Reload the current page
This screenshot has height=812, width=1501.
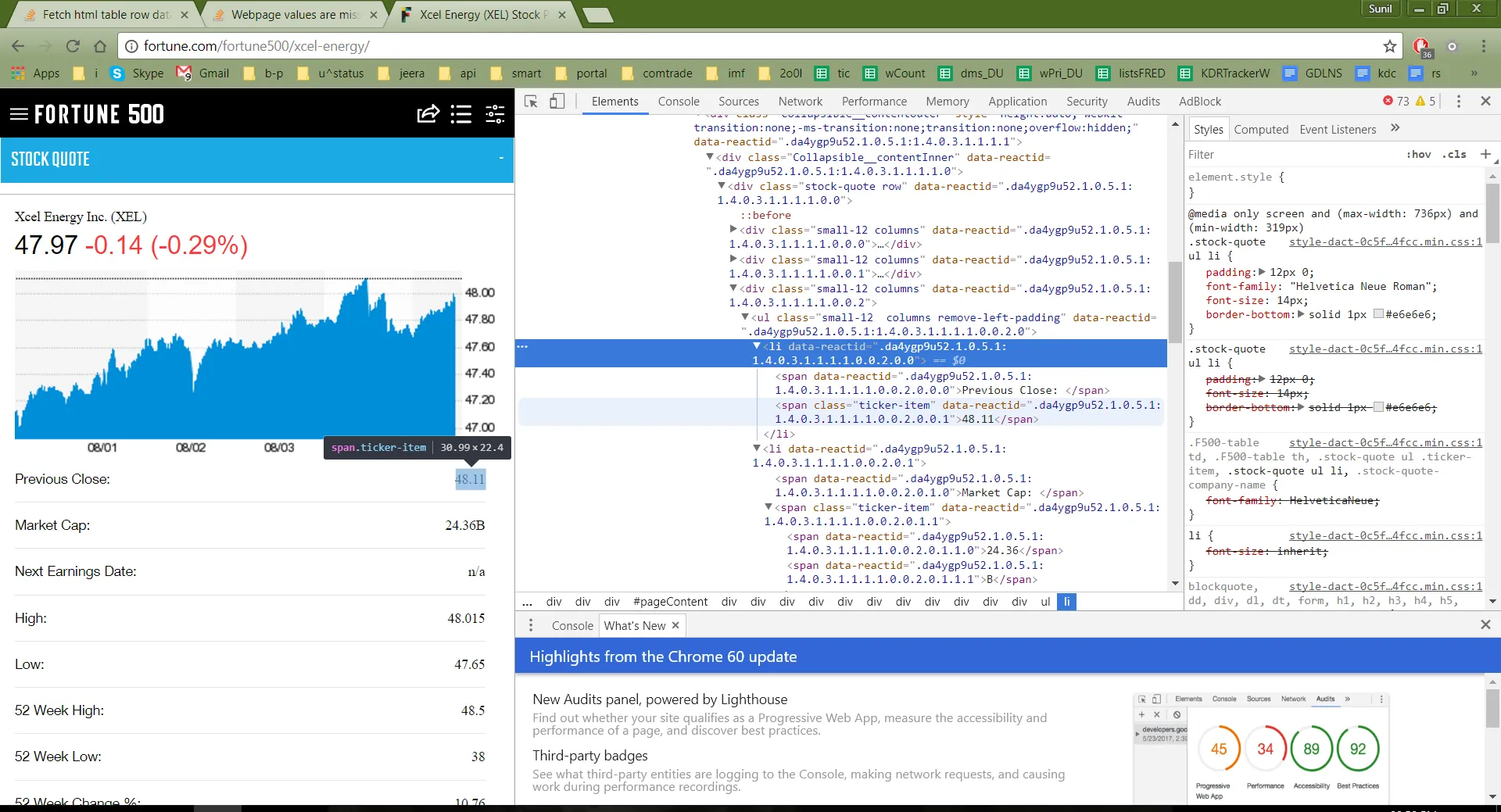[73, 46]
